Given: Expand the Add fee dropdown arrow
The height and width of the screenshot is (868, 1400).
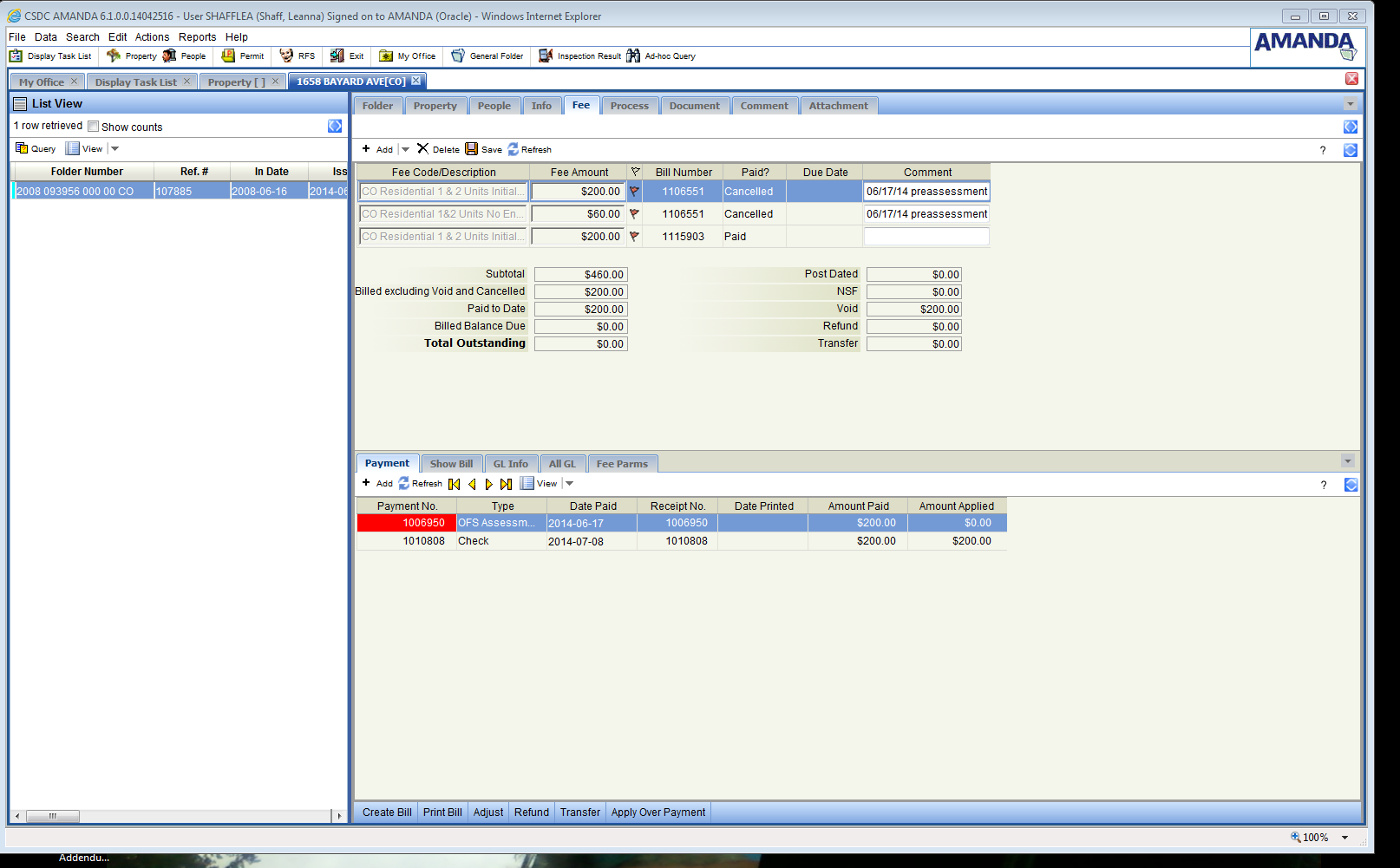Looking at the screenshot, I should pyautogui.click(x=405, y=149).
